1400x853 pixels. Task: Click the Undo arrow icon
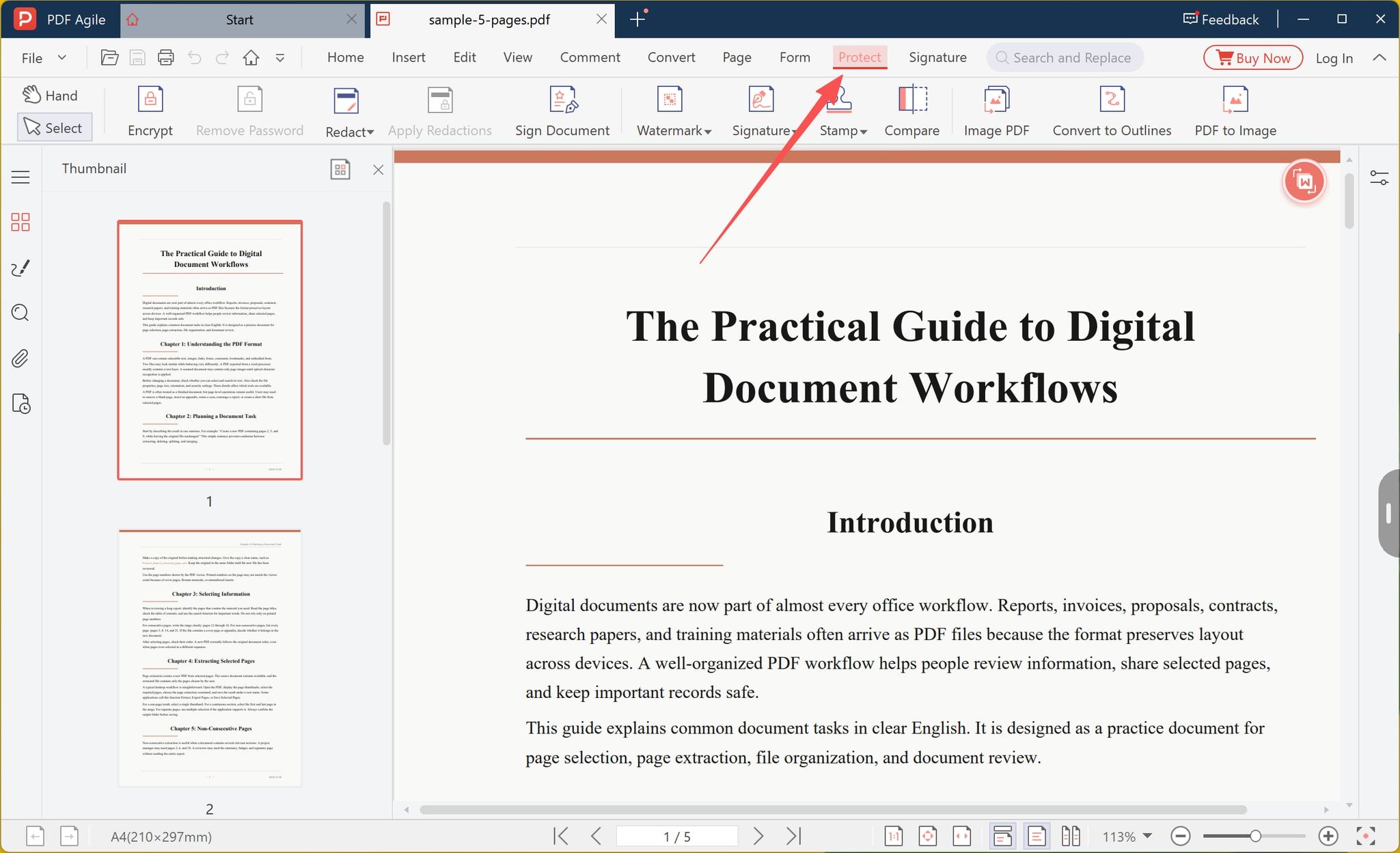point(195,57)
